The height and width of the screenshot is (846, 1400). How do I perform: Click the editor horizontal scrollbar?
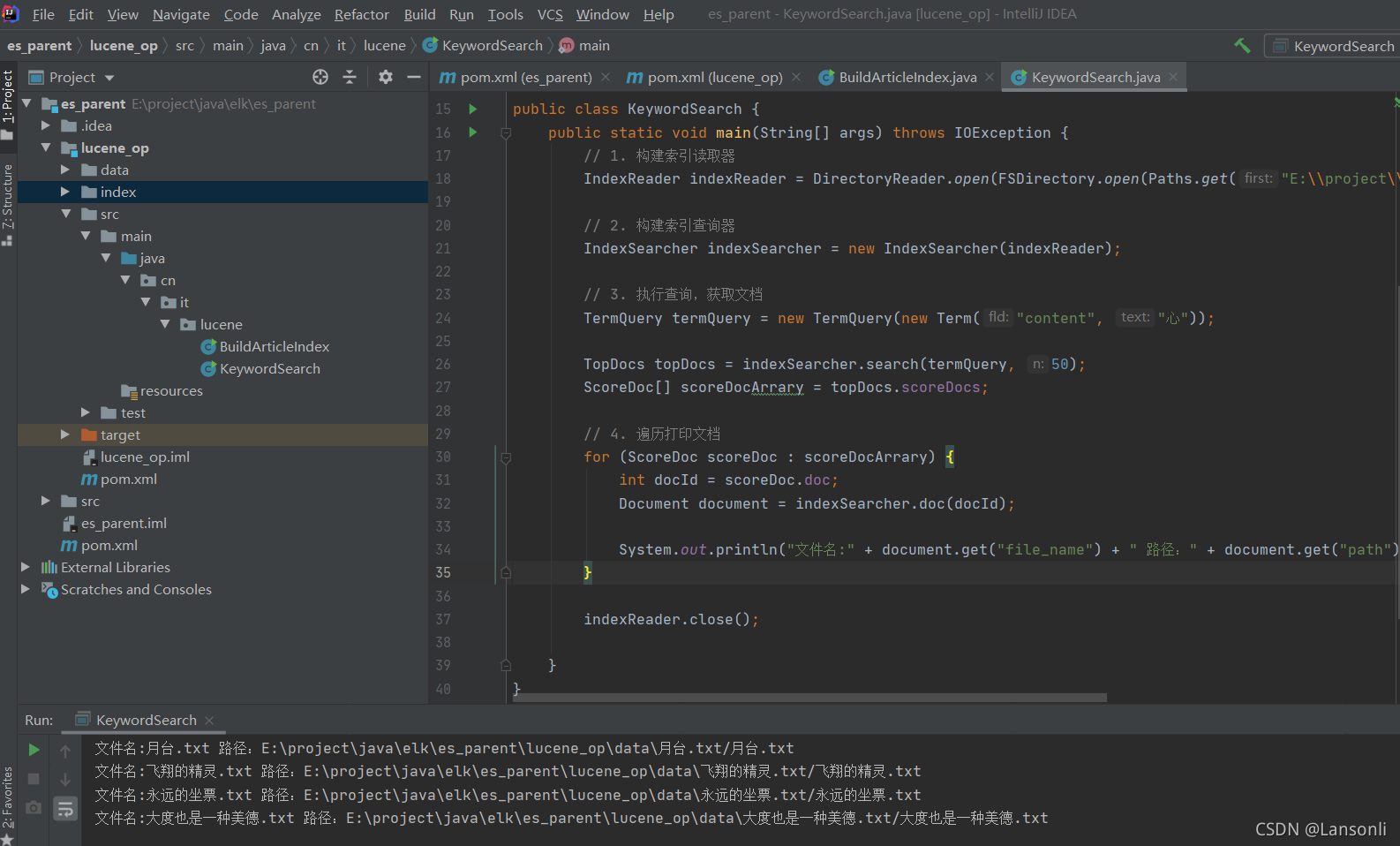pyautogui.click(x=809, y=698)
